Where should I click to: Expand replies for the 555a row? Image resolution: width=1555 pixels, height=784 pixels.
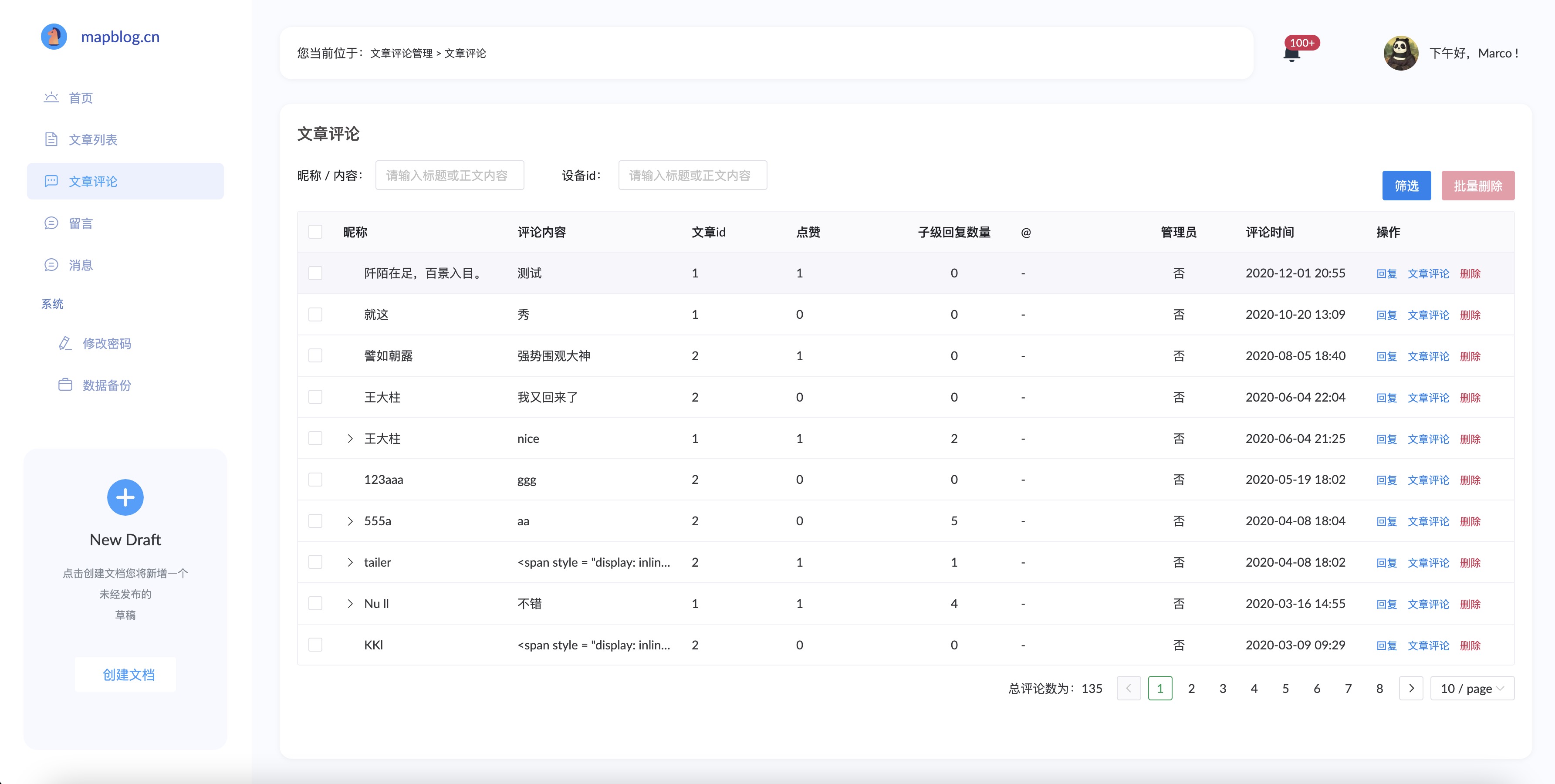350,521
